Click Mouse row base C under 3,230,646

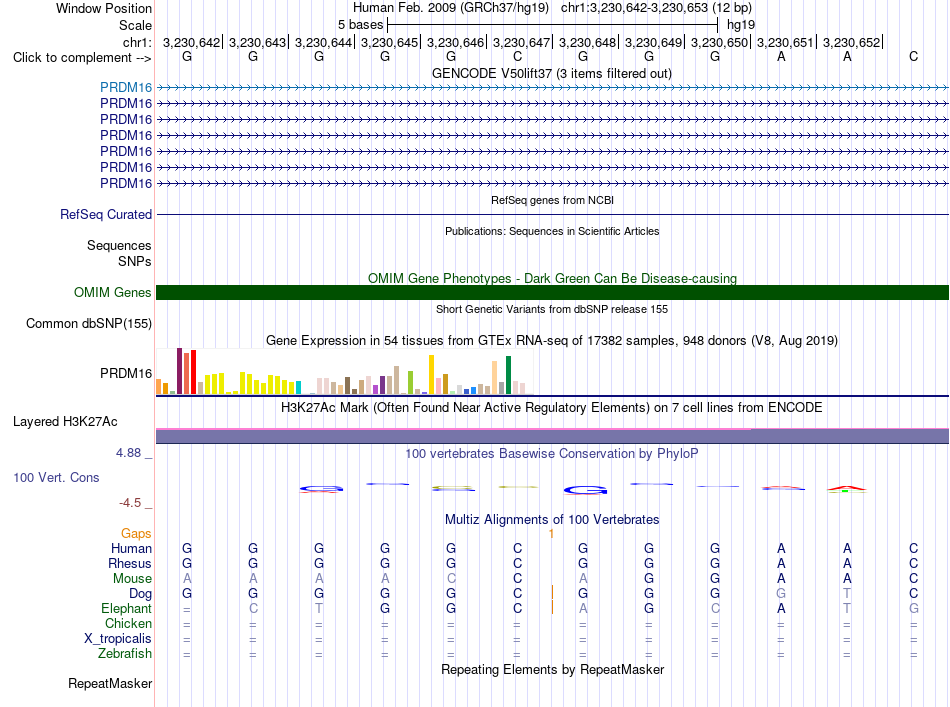point(451,579)
